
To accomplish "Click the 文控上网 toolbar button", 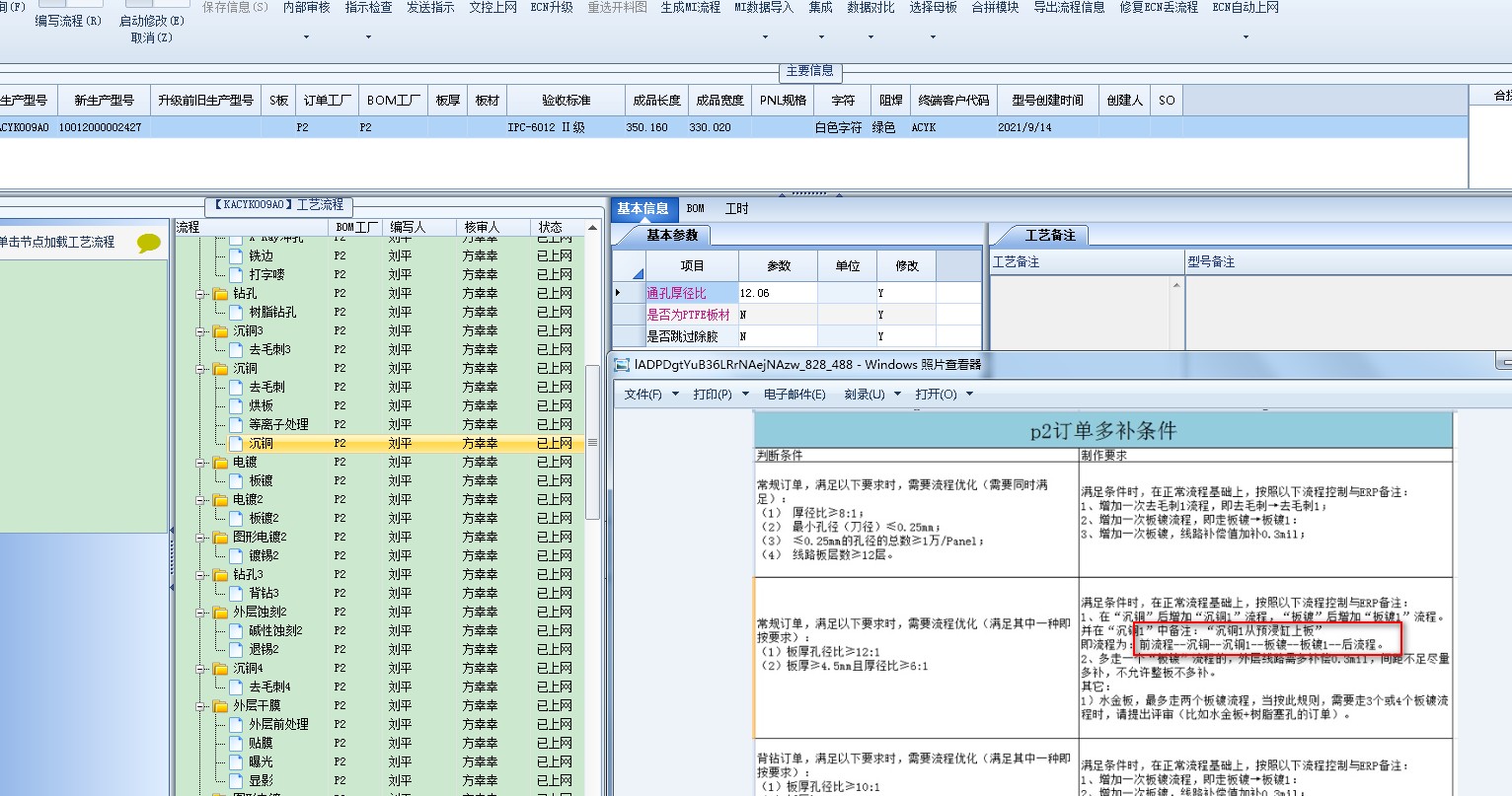I will [x=492, y=8].
